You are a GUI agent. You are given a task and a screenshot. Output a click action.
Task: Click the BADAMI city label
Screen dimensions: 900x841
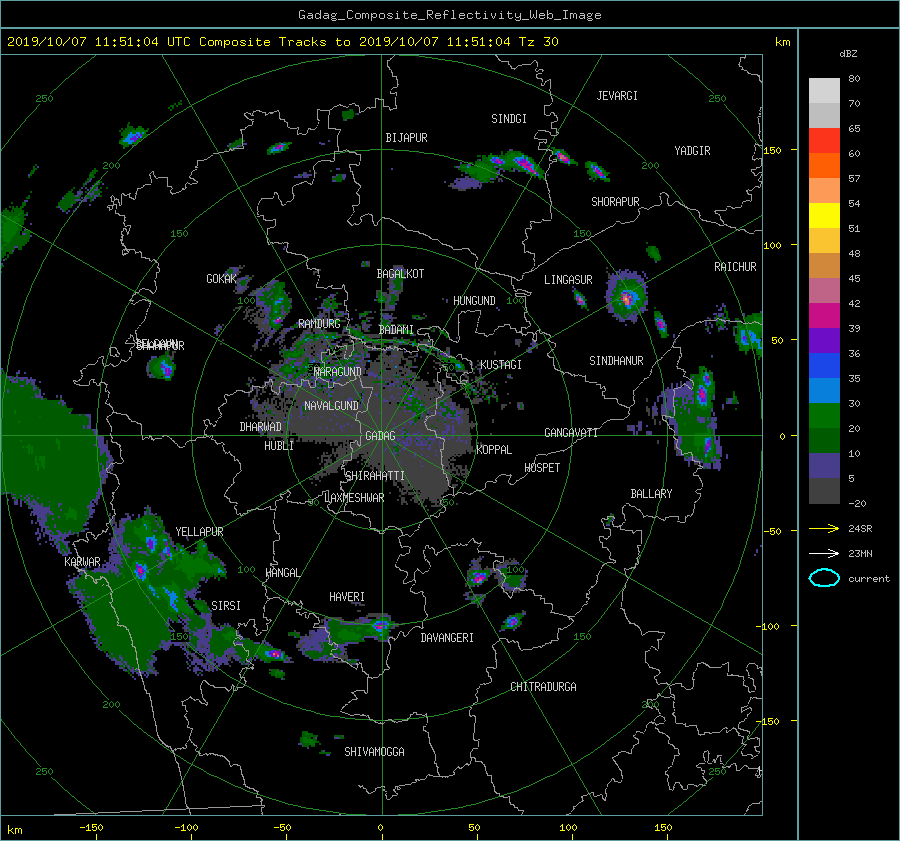click(x=396, y=330)
